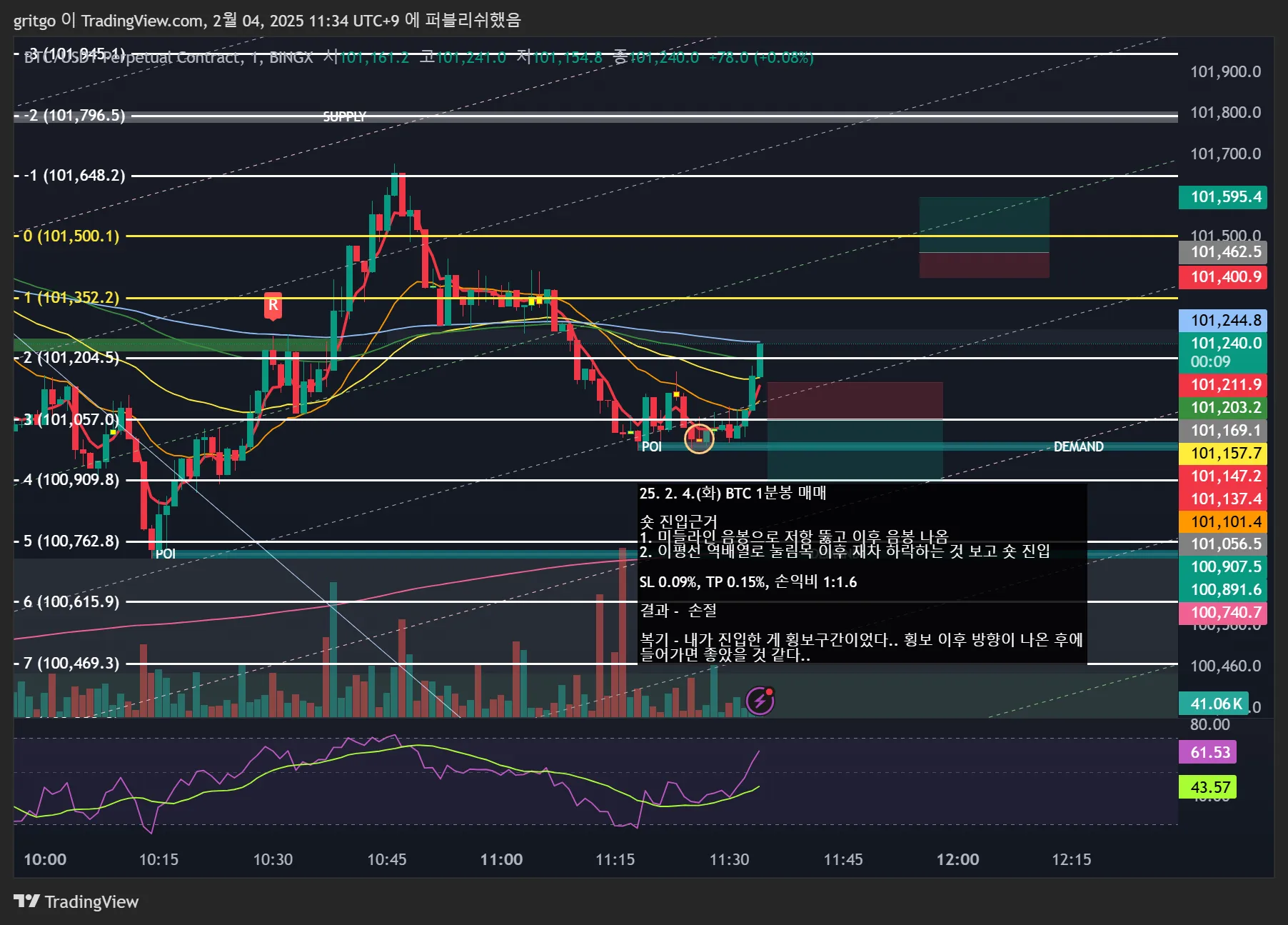This screenshot has height=925, width=1288.
Task: Click the POI label beside the orange circle
Action: (651, 446)
